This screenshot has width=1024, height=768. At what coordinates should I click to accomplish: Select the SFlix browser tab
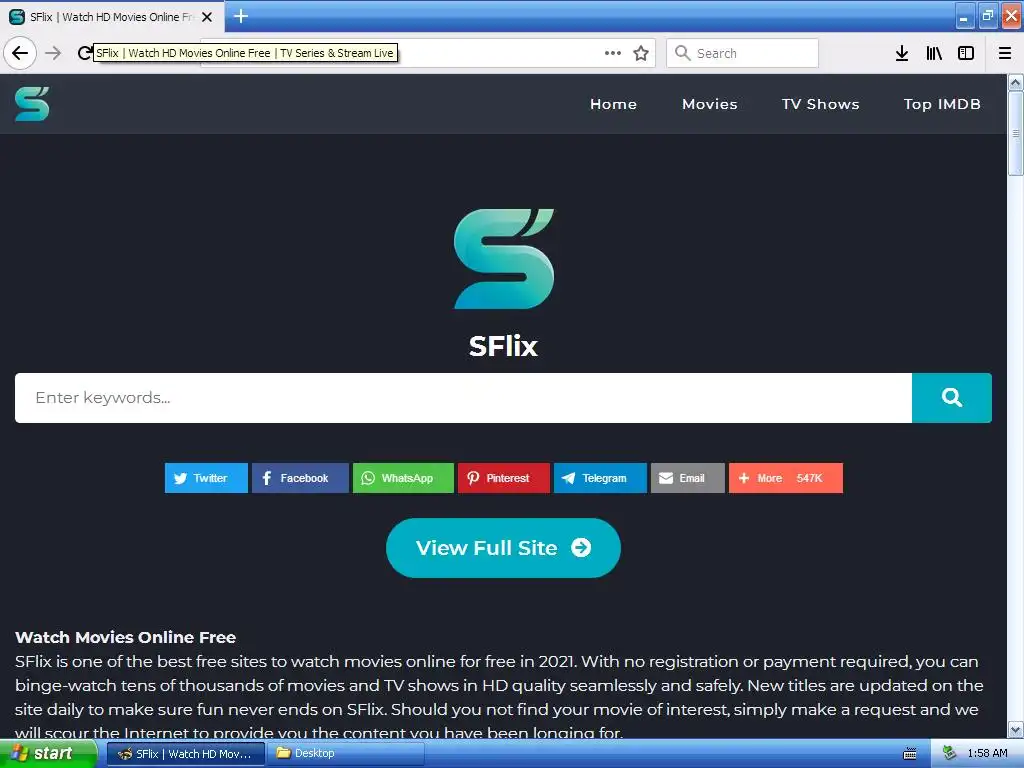point(112,17)
